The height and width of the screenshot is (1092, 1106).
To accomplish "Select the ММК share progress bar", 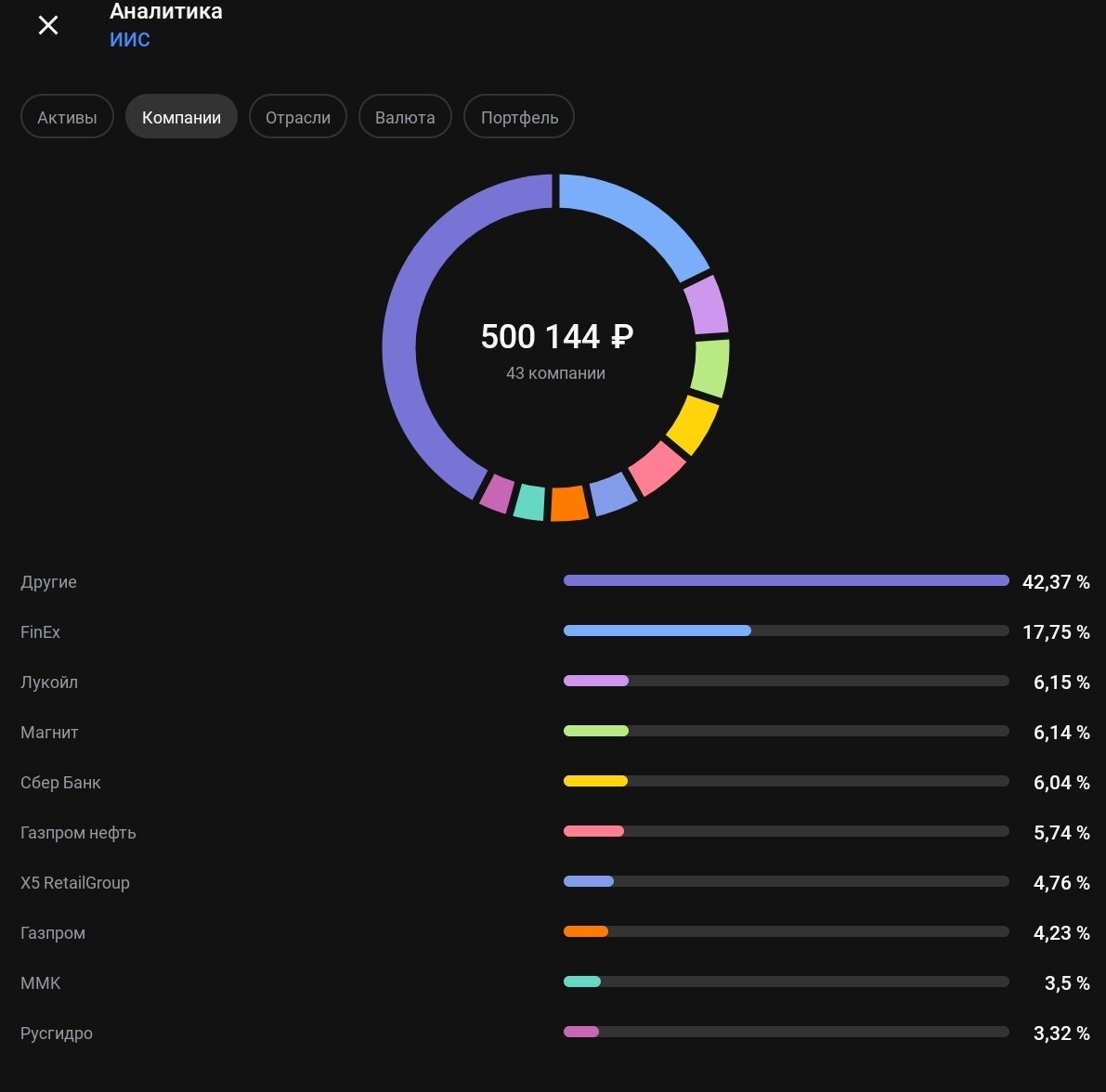I will pyautogui.click(x=787, y=981).
